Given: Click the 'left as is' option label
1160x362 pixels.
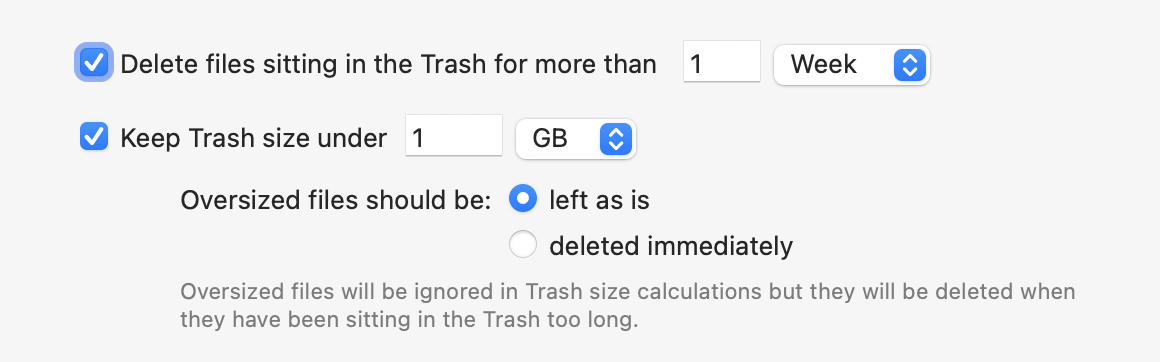Looking at the screenshot, I should [599, 200].
